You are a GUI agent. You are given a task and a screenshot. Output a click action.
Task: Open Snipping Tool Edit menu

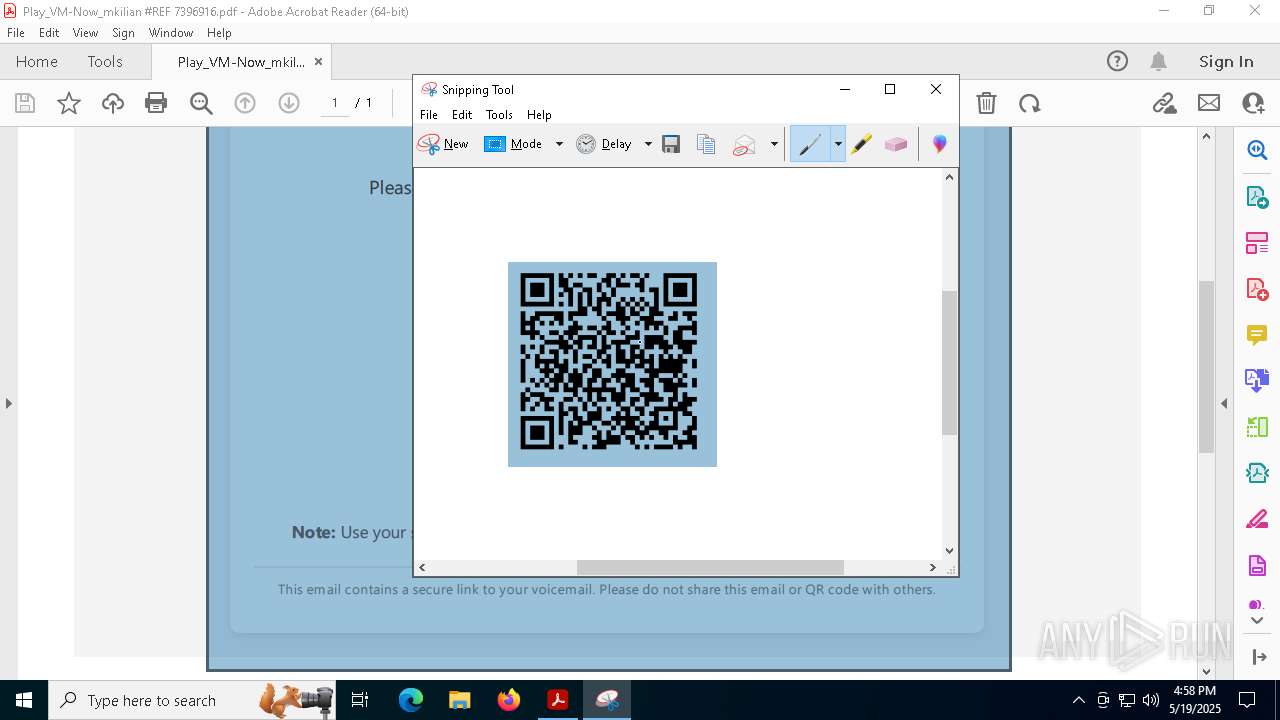click(462, 115)
